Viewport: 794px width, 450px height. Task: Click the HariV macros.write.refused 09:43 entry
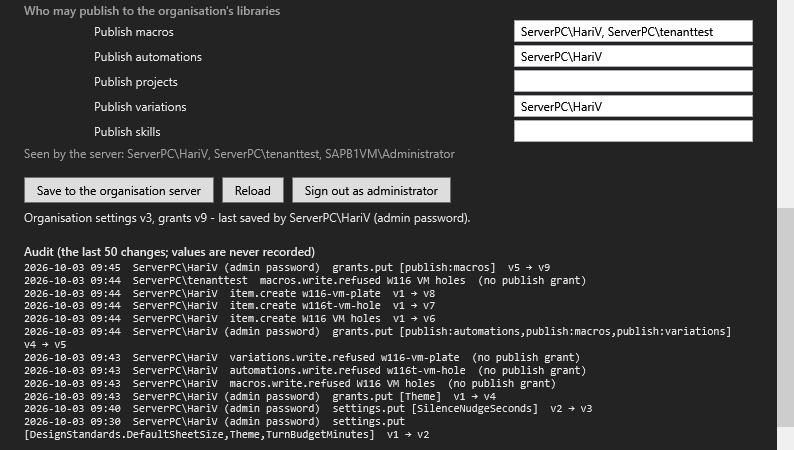290,383
